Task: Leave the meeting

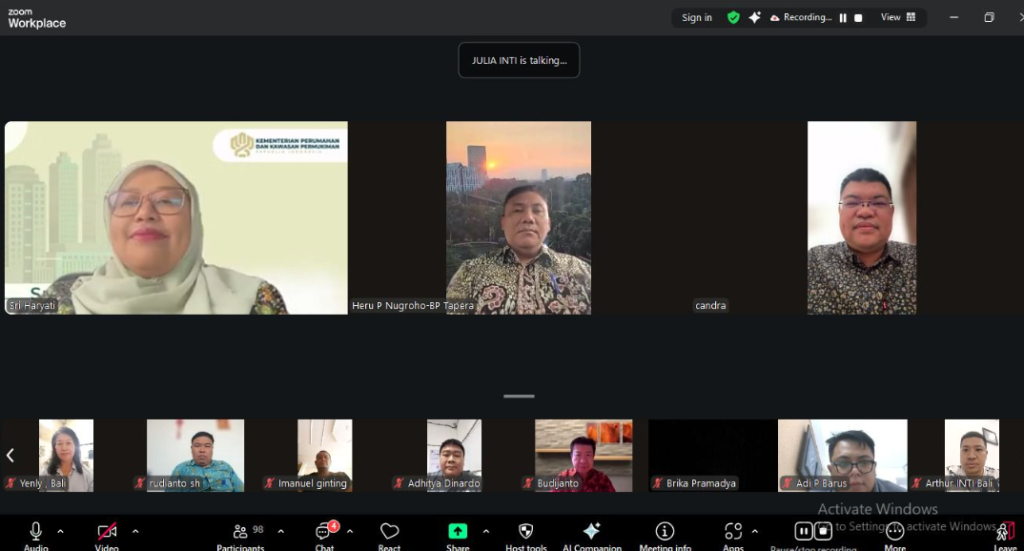Action: pyautogui.click(x=1004, y=534)
